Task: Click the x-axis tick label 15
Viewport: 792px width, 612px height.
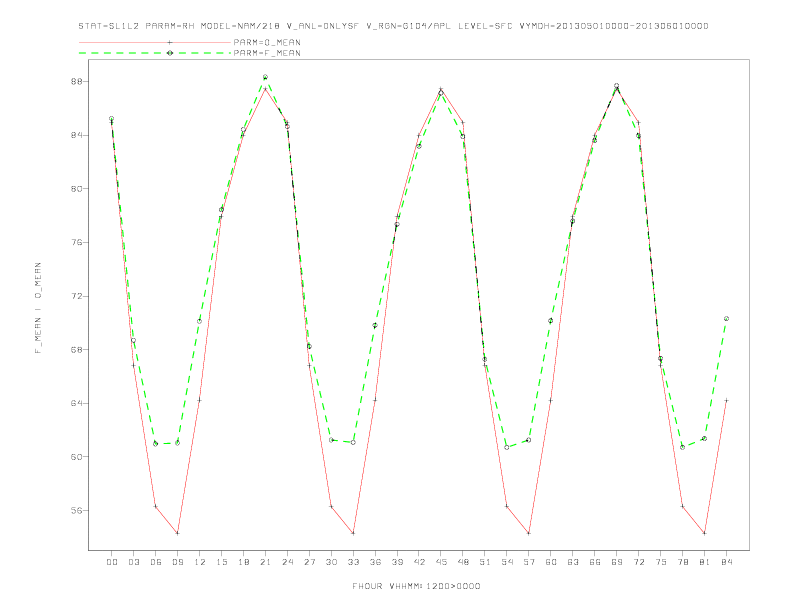Action: (222, 562)
